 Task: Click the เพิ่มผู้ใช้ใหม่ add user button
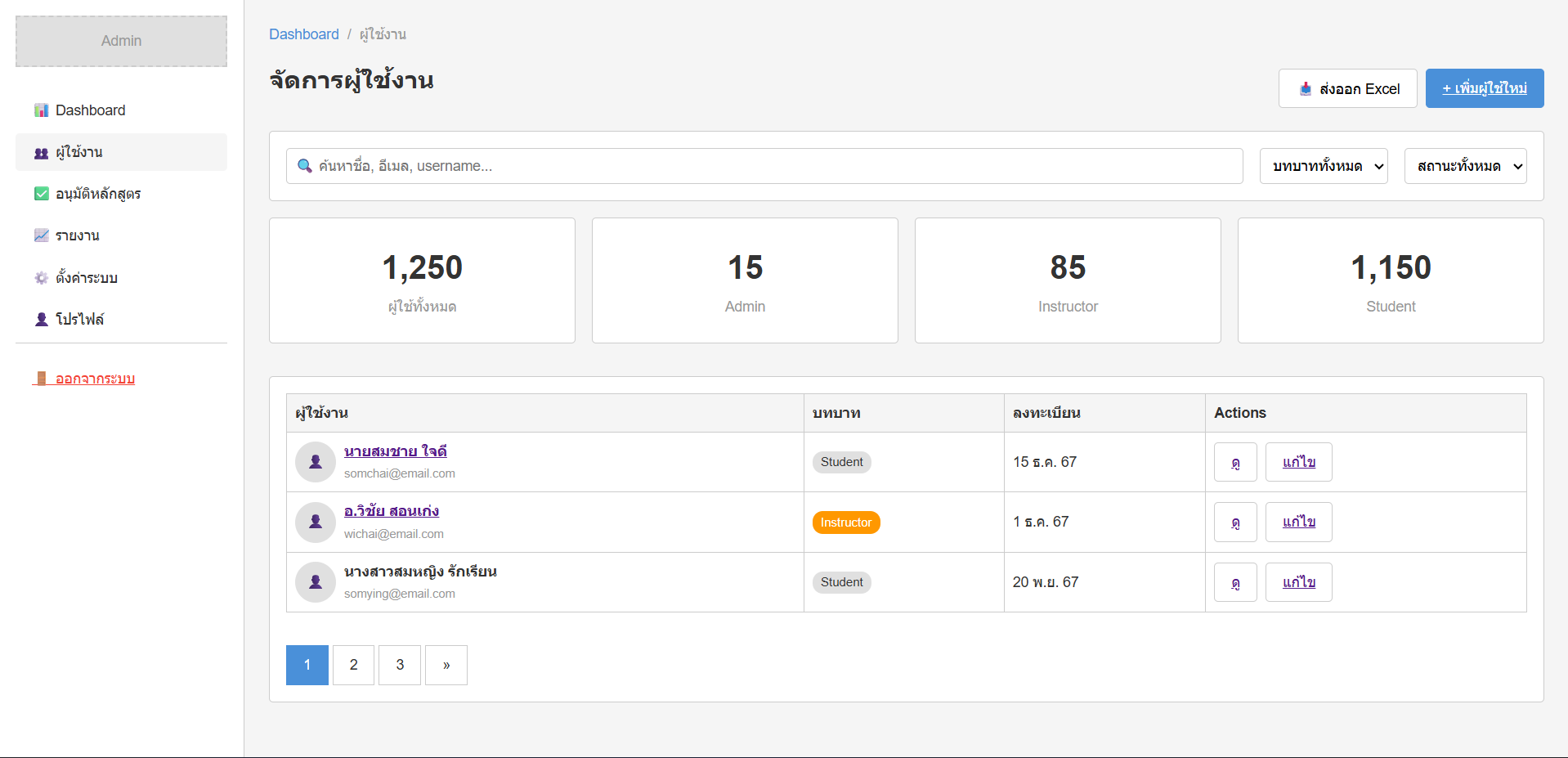tap(1484, 88)
